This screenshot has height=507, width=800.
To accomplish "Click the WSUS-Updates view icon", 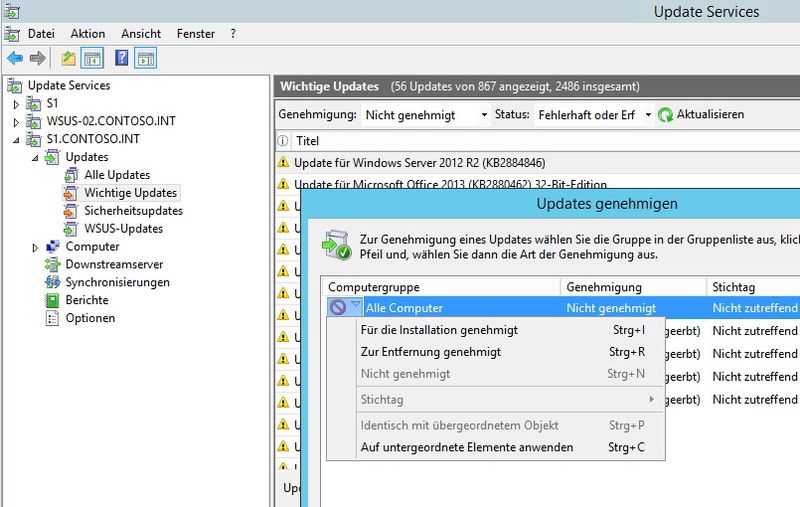I will [71, 229].
